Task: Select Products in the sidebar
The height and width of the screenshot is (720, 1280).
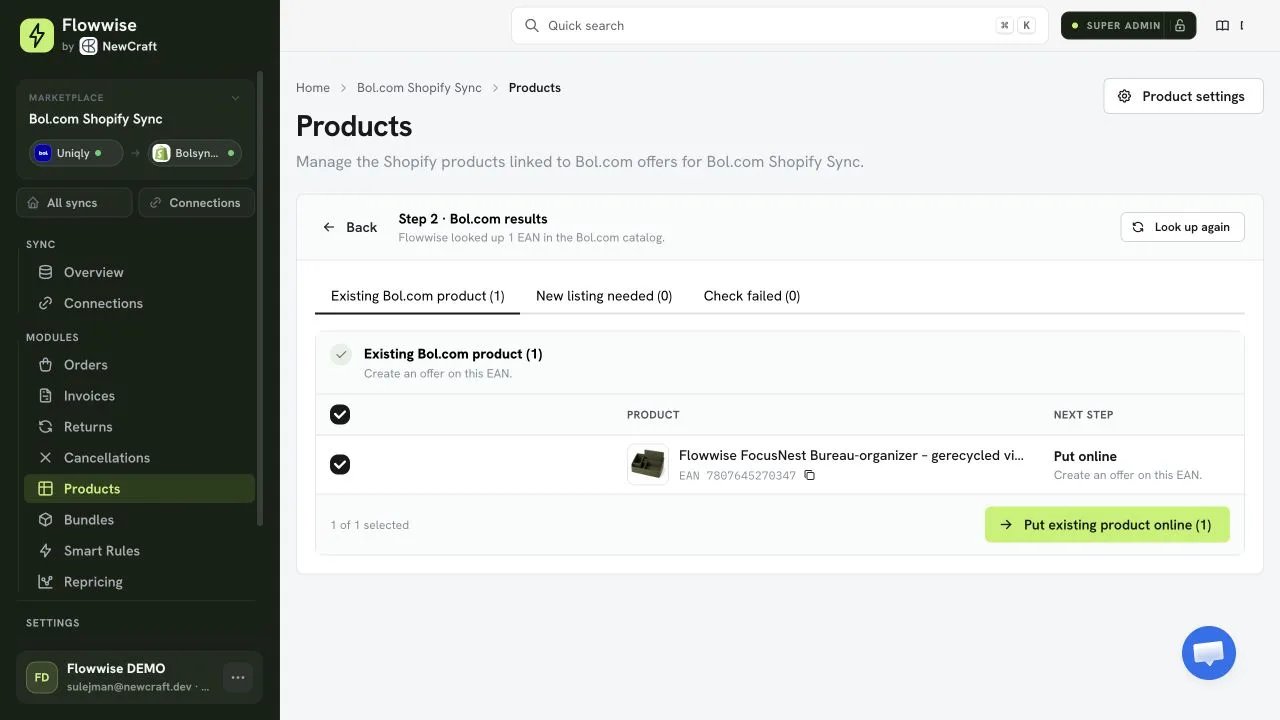Action: 139,489
